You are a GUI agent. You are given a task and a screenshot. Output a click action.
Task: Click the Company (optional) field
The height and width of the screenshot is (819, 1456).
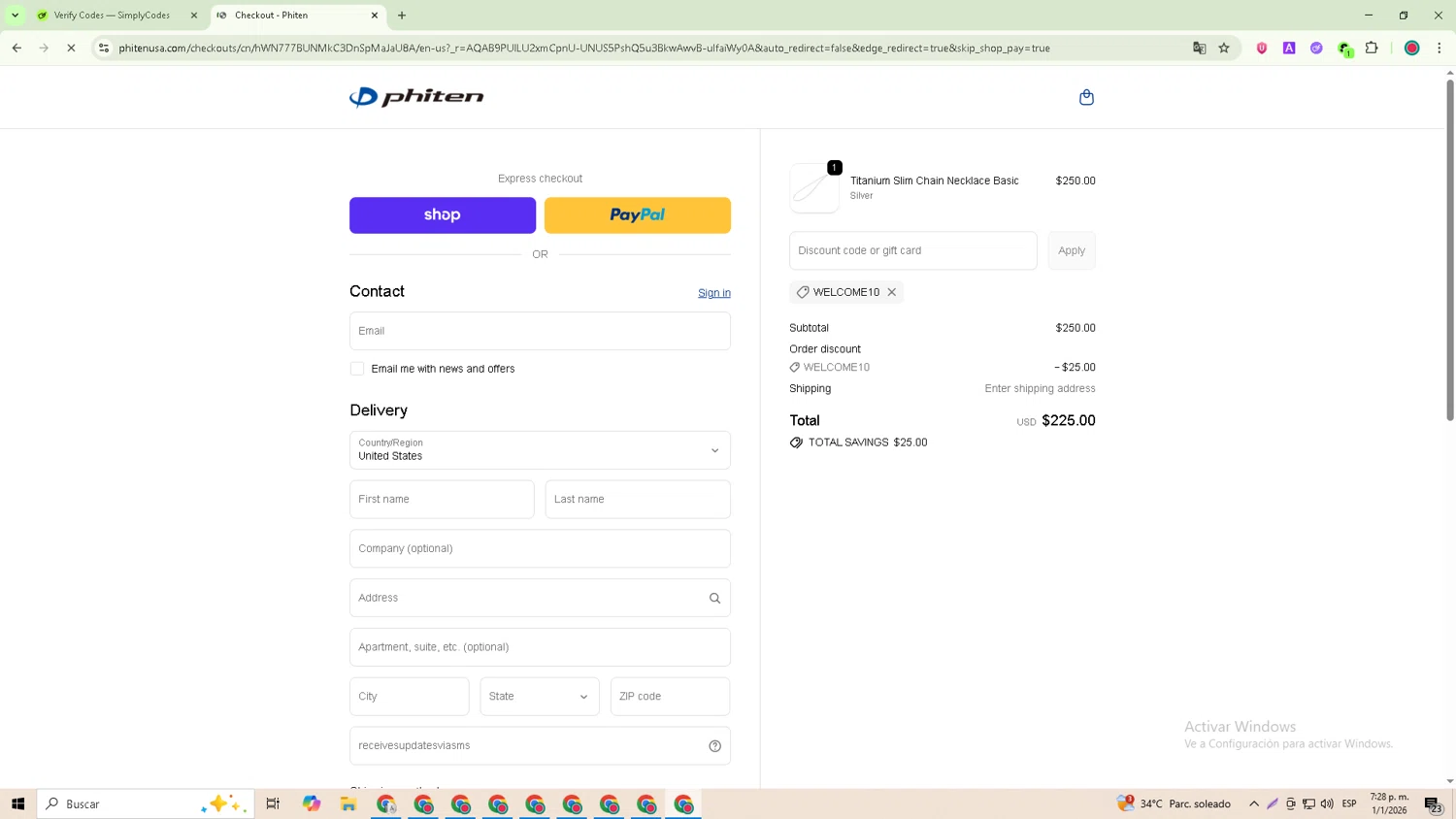pyautogui.click(x=540, y=548)
